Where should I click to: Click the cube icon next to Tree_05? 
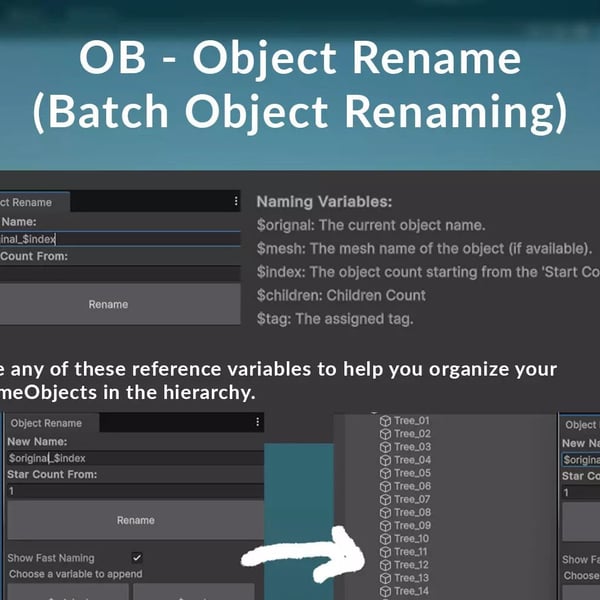coord(385,473)
